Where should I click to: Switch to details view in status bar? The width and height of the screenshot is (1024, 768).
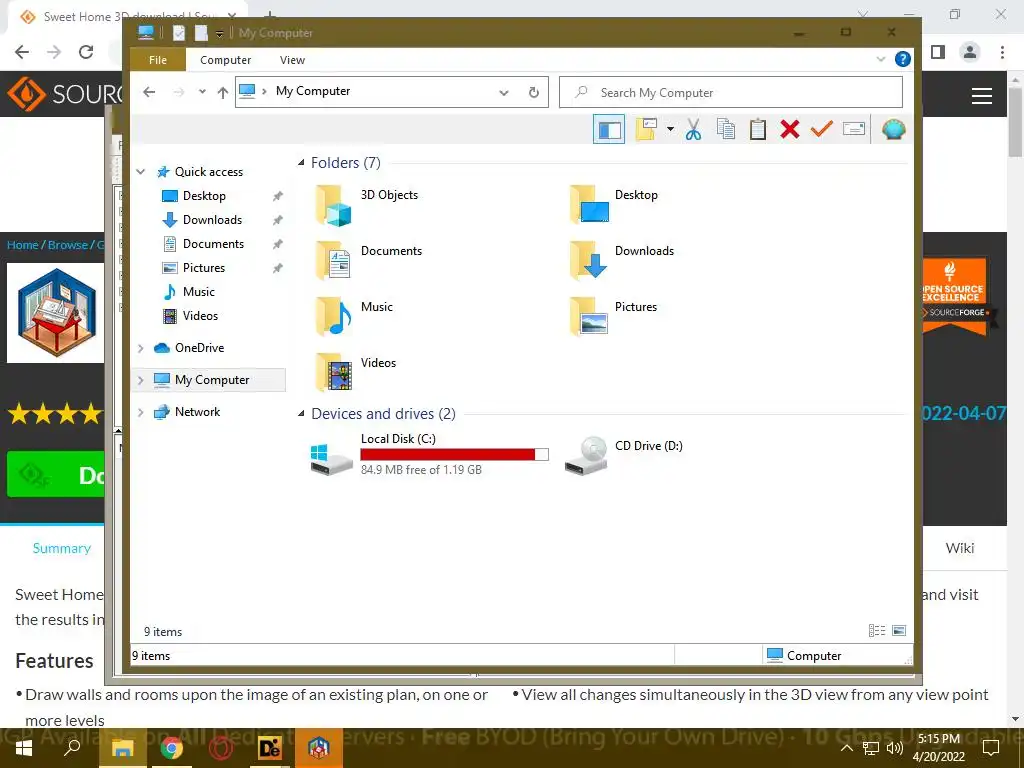pyautogui.click(x=876, y=630)
